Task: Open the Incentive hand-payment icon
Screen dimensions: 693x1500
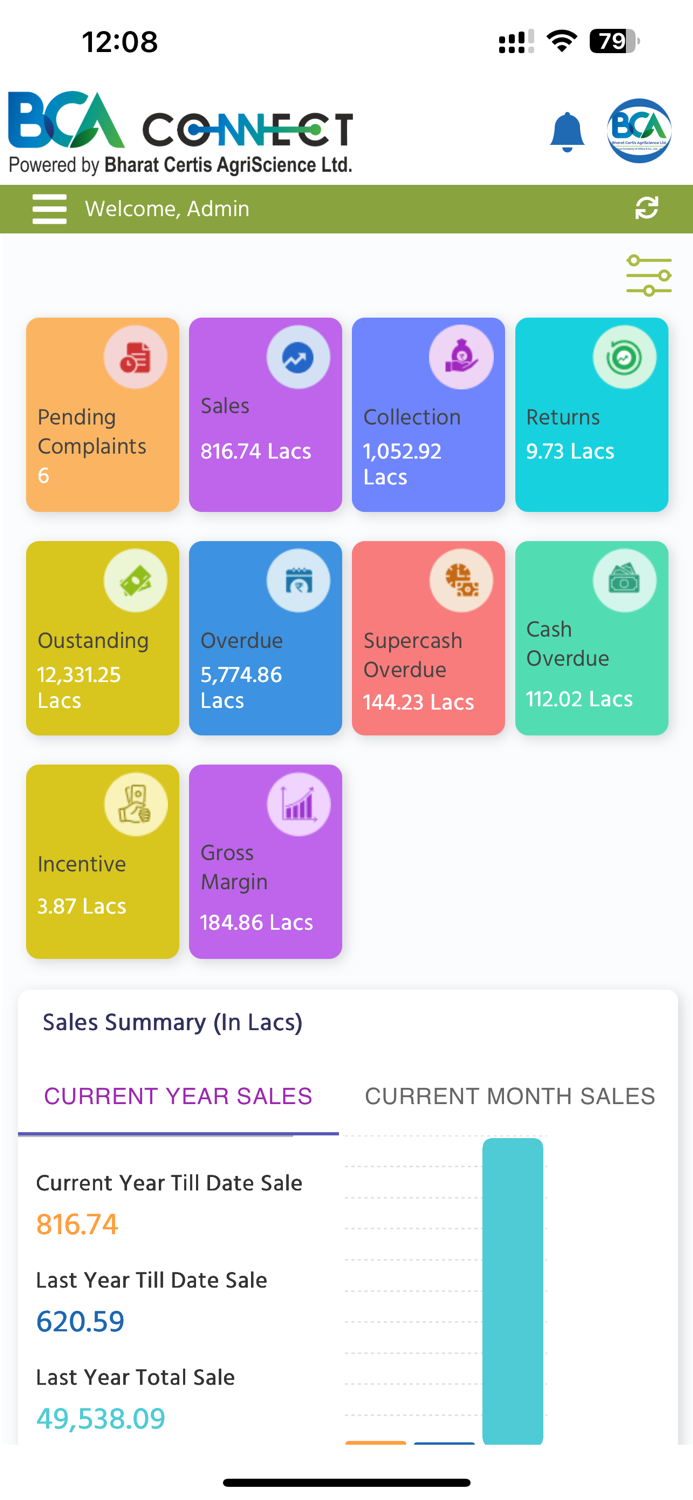Action: click(135, 804)
